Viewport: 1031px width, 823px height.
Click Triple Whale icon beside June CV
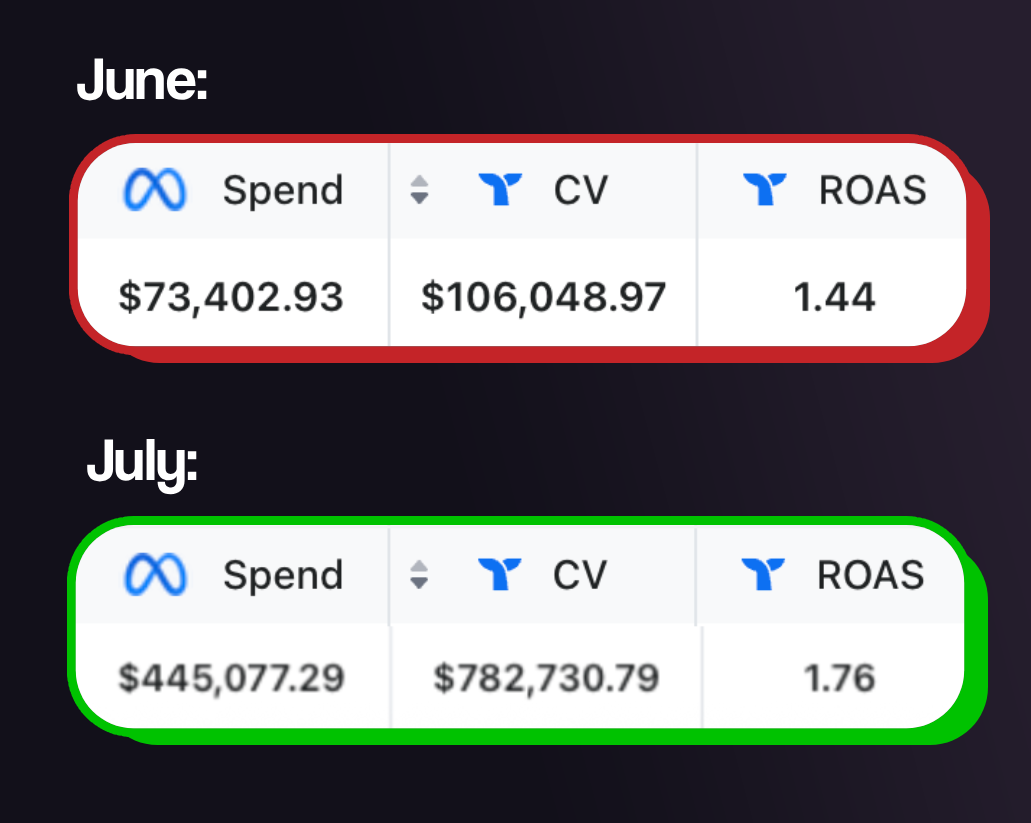click(500, 189)
